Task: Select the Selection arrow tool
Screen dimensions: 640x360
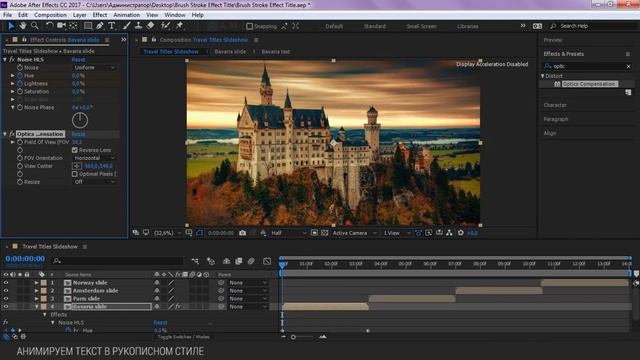Action: coord(11,26)
